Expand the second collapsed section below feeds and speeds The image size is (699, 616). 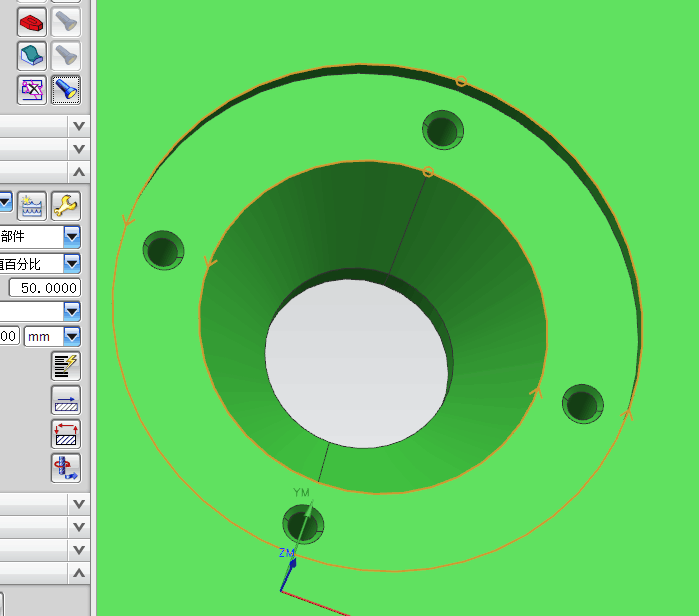(x=79, y=527)
